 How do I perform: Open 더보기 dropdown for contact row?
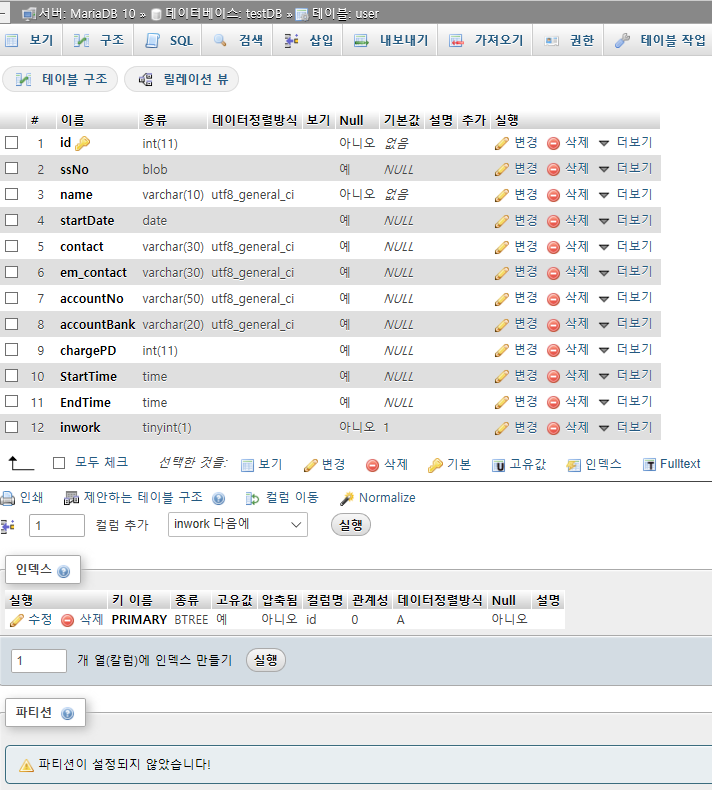(x=626, y=246)
